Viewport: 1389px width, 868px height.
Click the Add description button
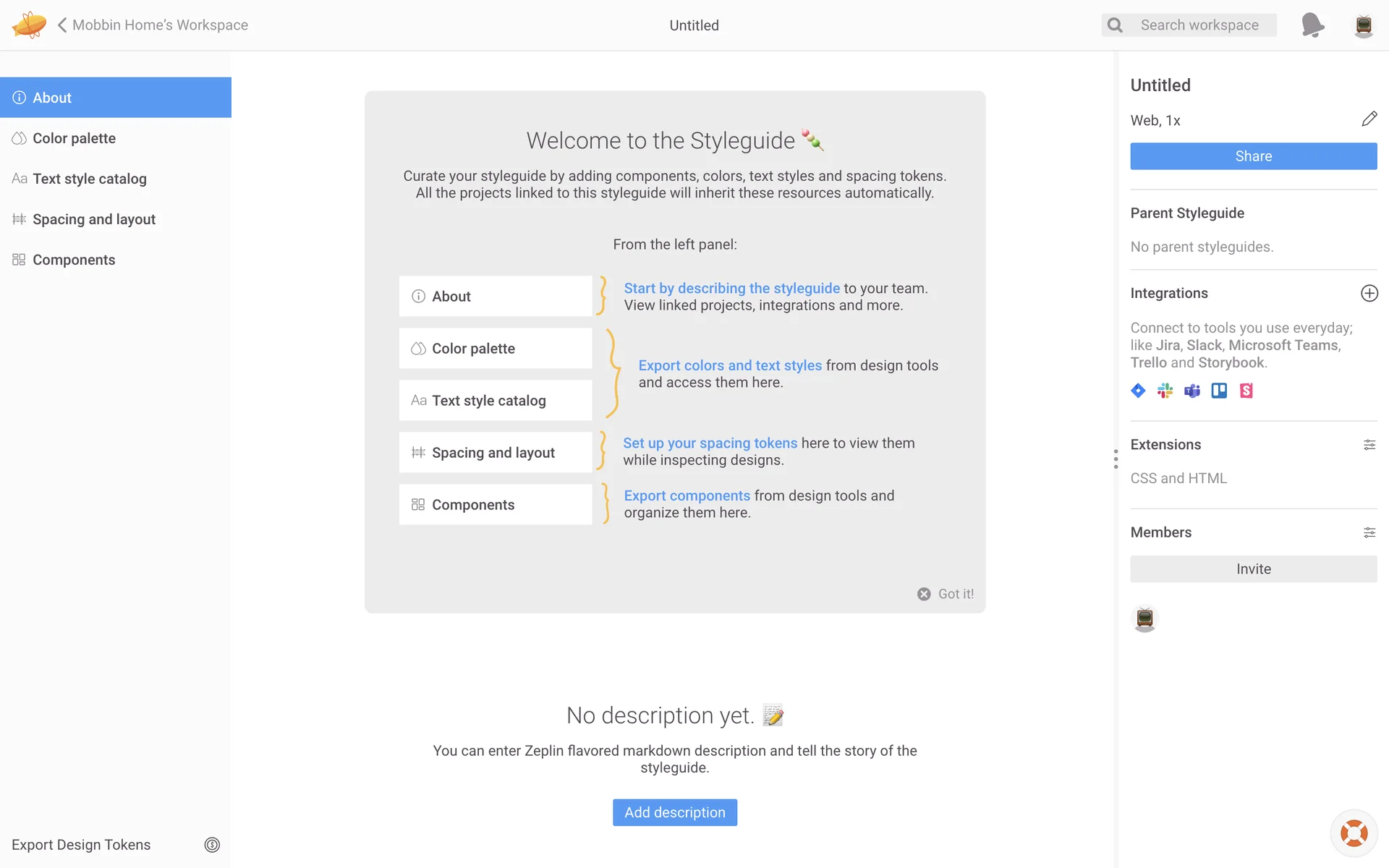(674, 812)
